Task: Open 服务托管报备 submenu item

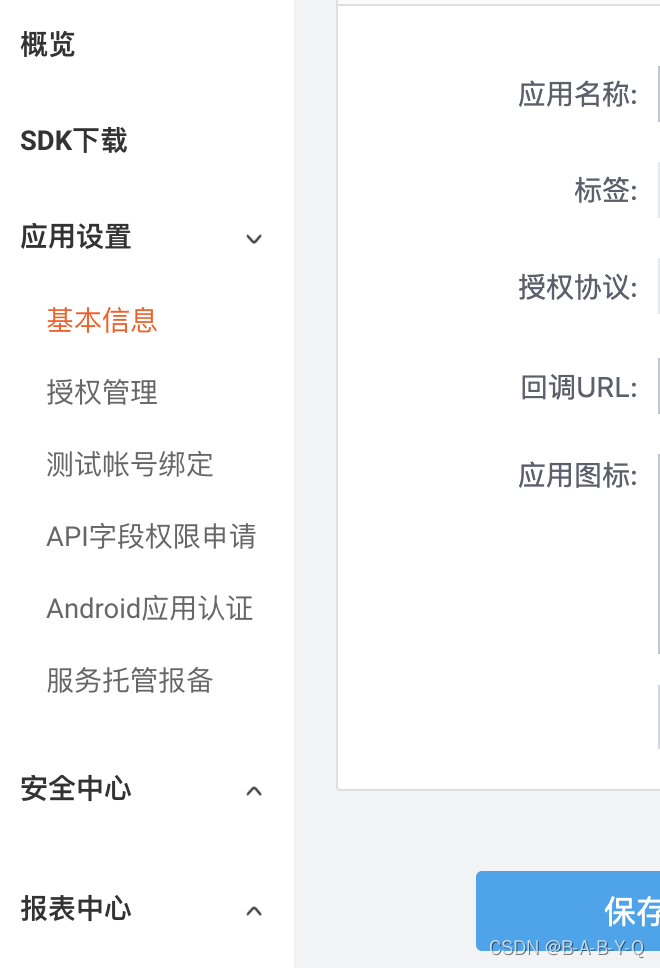Action: tap(130, 680)
